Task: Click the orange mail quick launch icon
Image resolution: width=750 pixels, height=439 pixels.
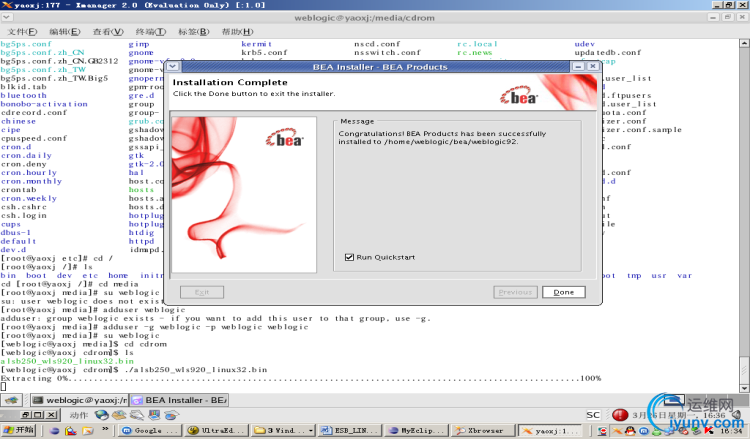Action: pos(88,430)
